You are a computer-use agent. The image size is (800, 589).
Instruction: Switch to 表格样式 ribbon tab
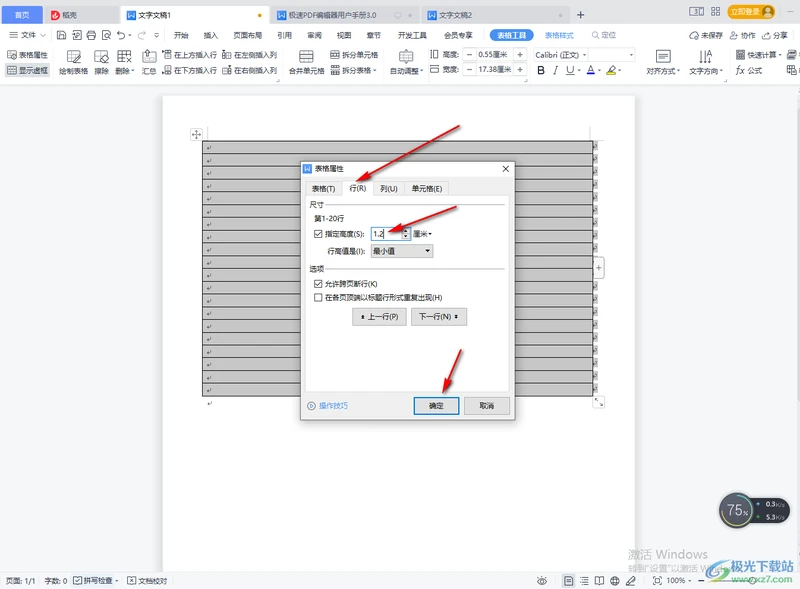click(559, 35)
